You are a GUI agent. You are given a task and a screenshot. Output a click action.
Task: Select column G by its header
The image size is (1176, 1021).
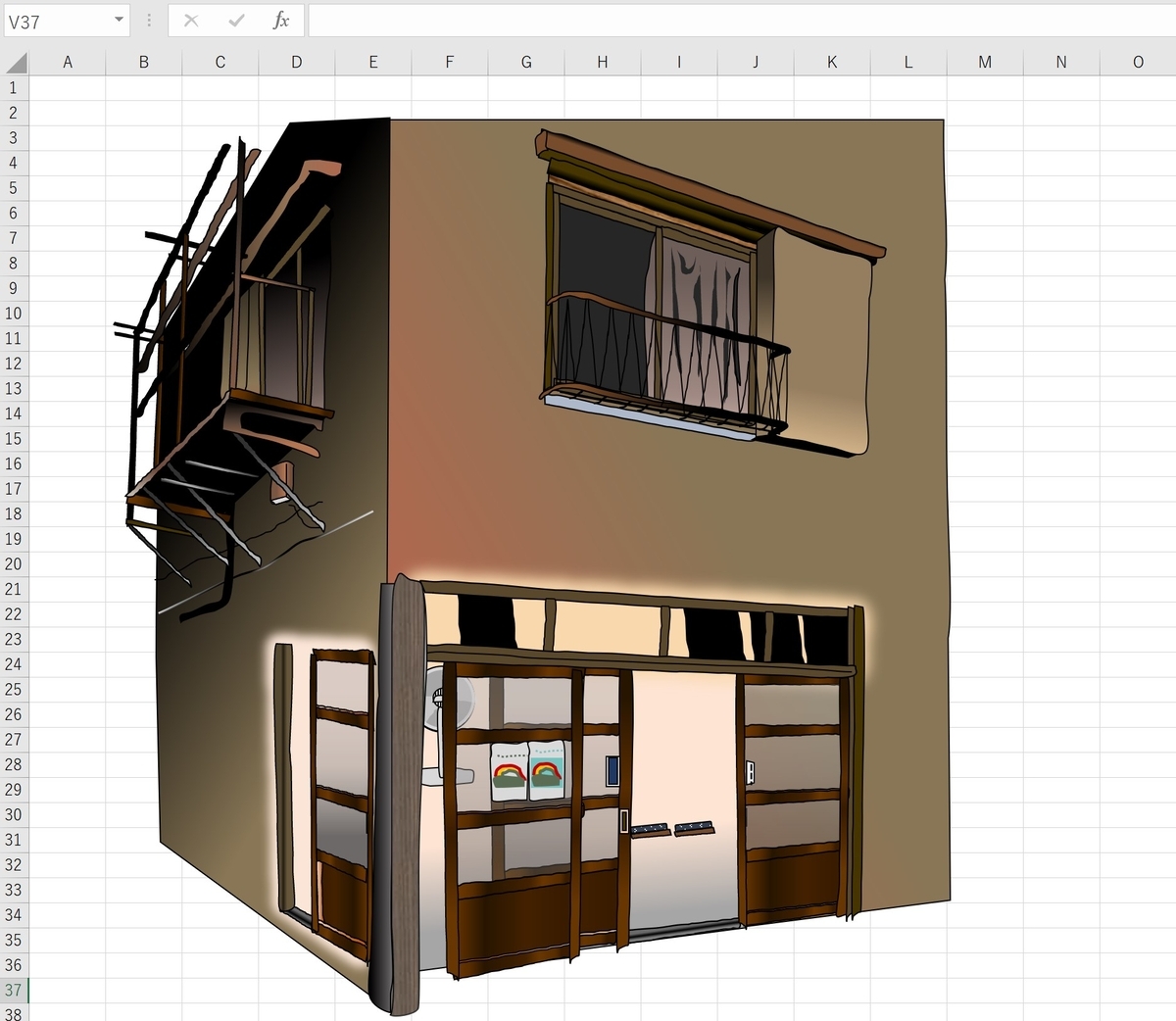tap(526, 63)
